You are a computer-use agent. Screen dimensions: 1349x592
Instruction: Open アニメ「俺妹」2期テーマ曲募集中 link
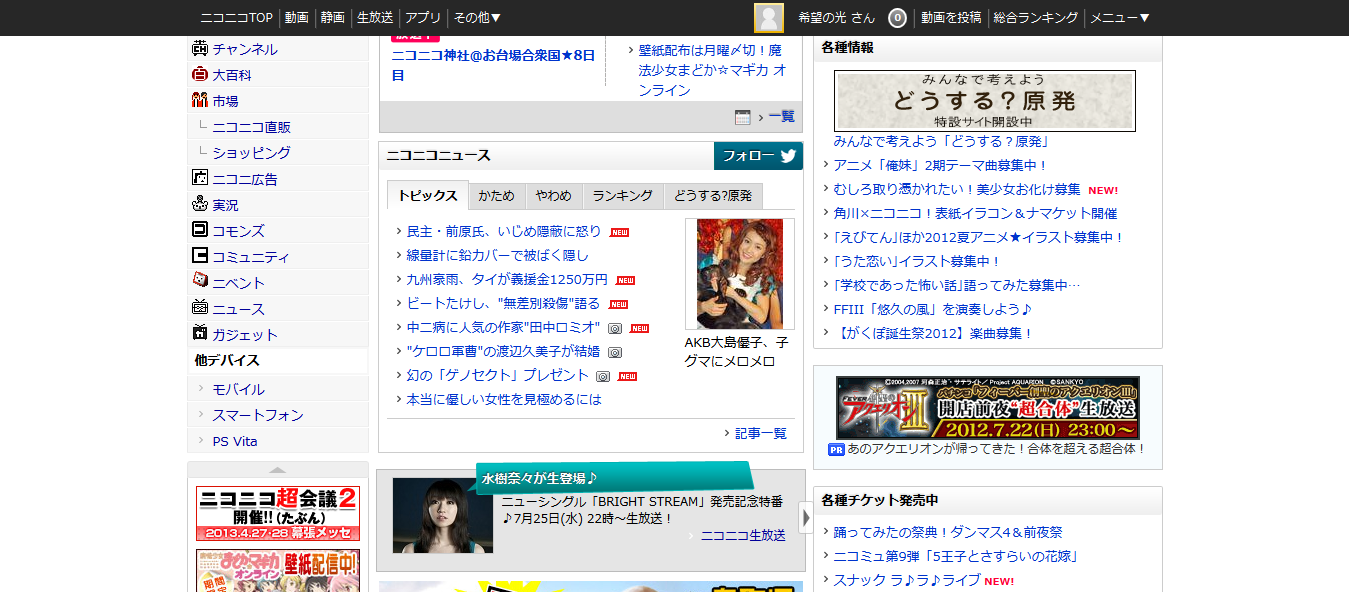pyautogui.click(x=940, y=165)
